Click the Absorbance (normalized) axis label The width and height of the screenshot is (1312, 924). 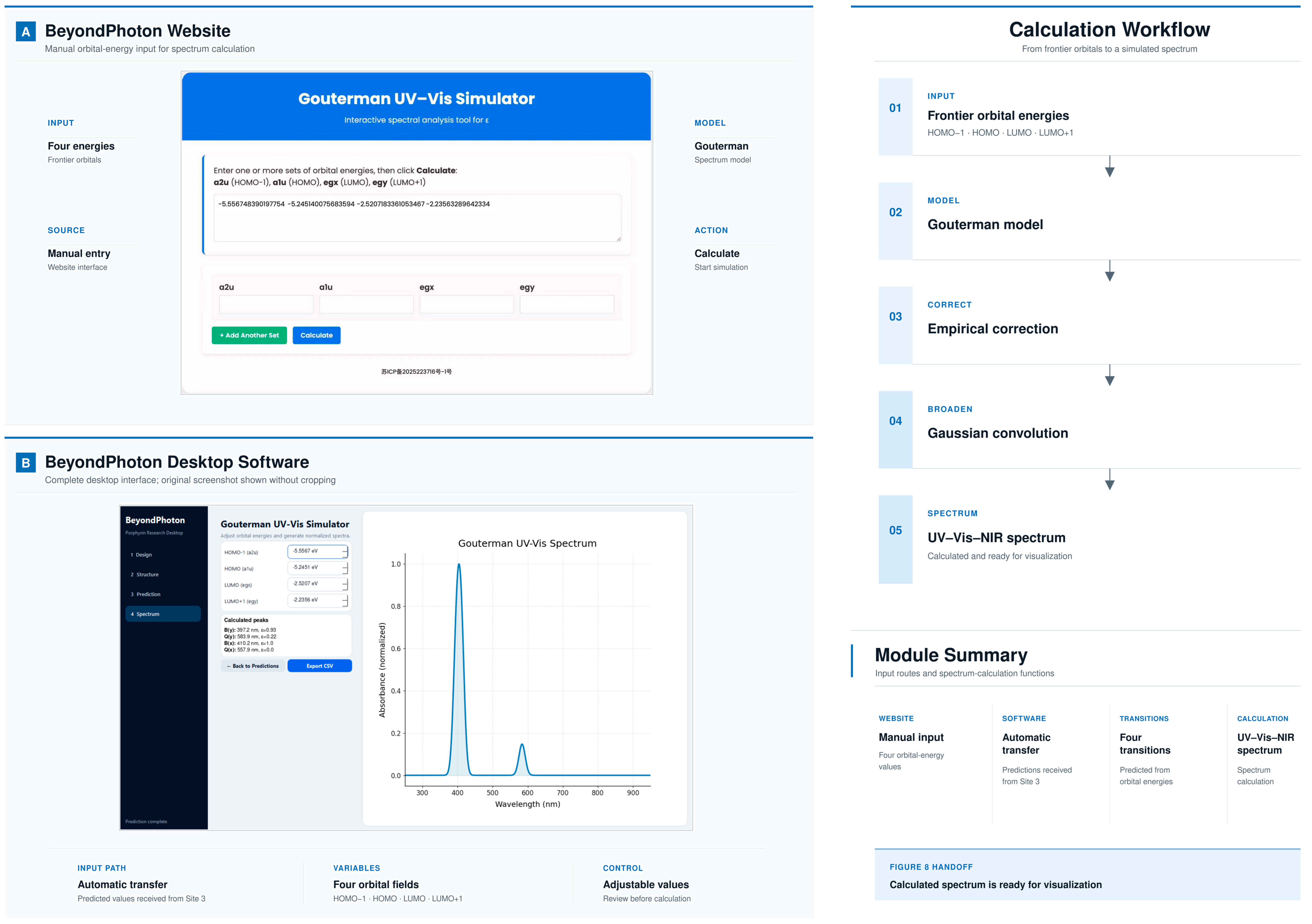[x=382, y=670]
